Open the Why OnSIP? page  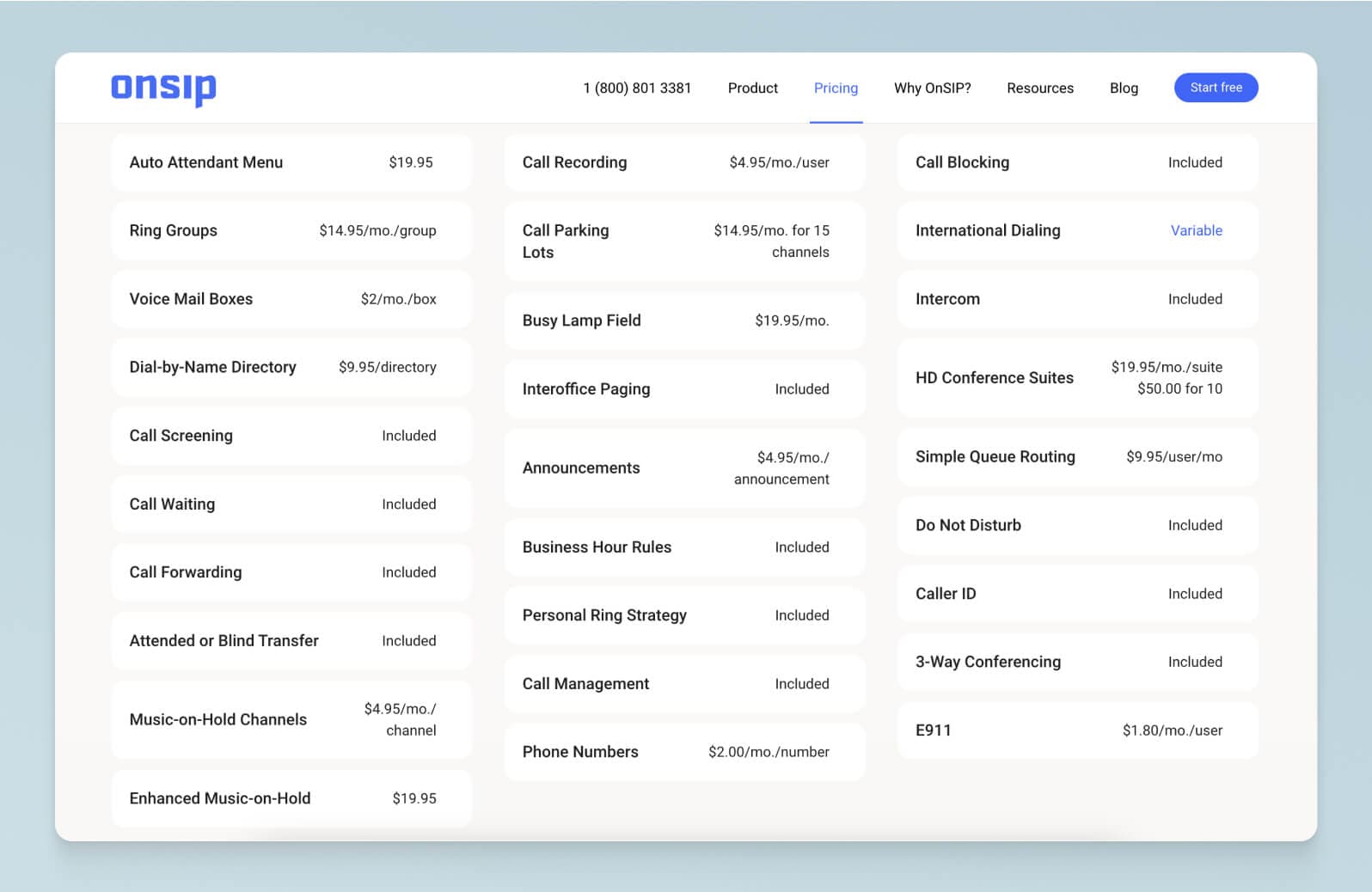932,88
